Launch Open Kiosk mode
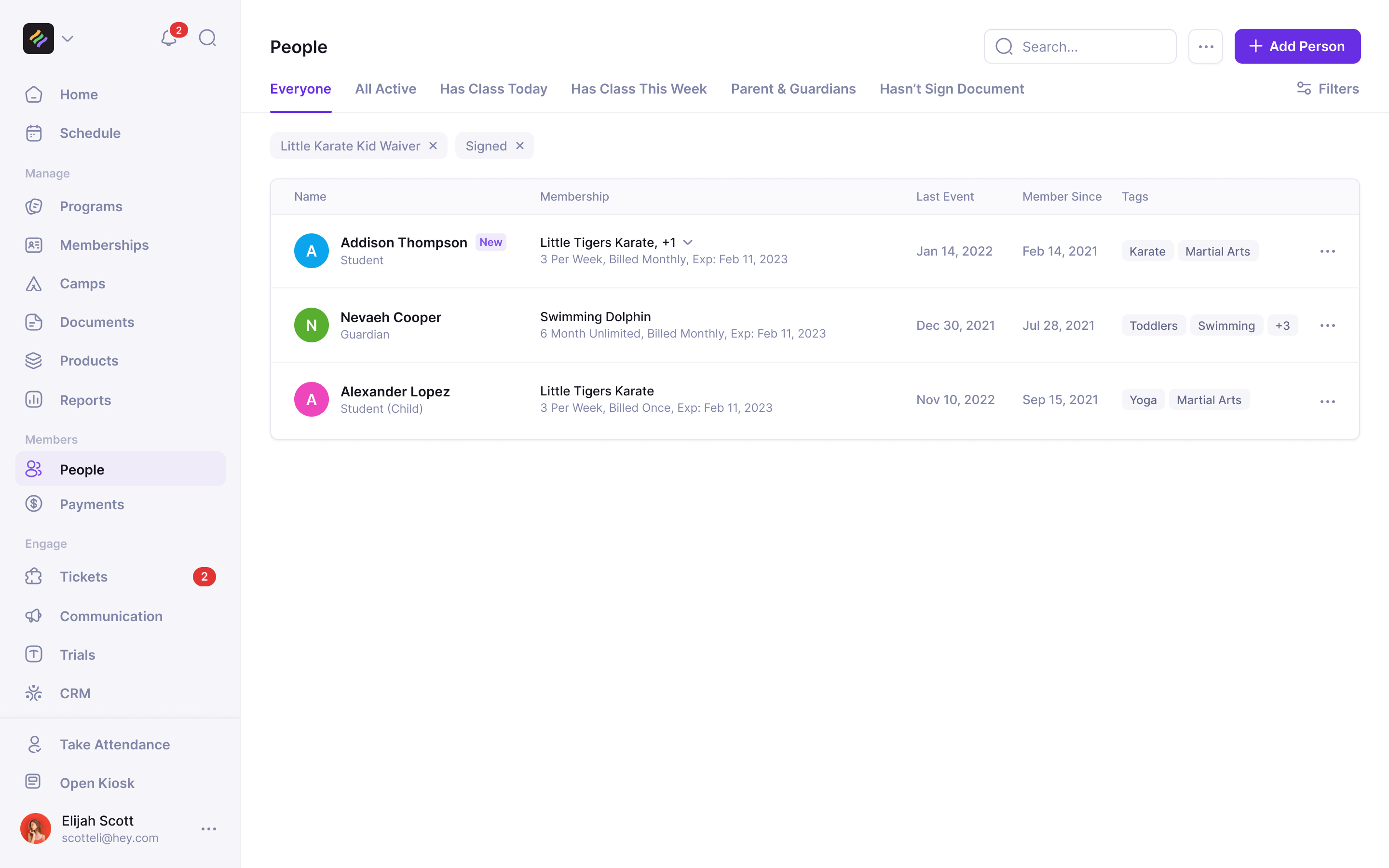This screenshot has height=868, width=1389. pyautogui.click(x=96, y=783)
